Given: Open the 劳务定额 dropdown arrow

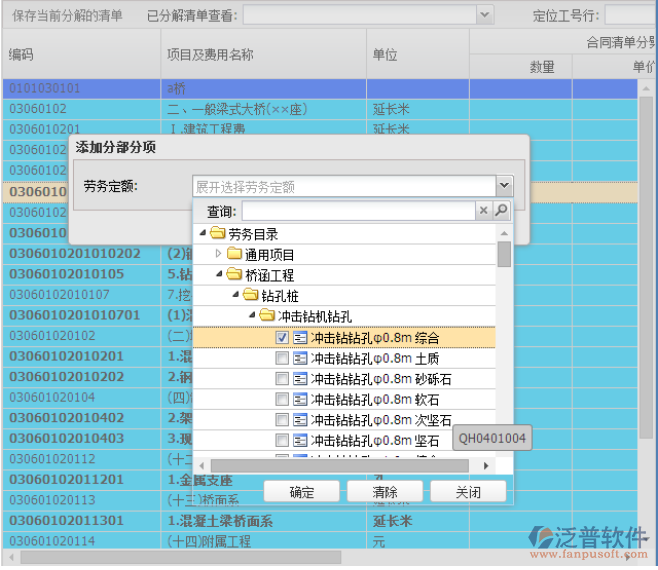Looking at the screenshot, I should coord(504,186).
